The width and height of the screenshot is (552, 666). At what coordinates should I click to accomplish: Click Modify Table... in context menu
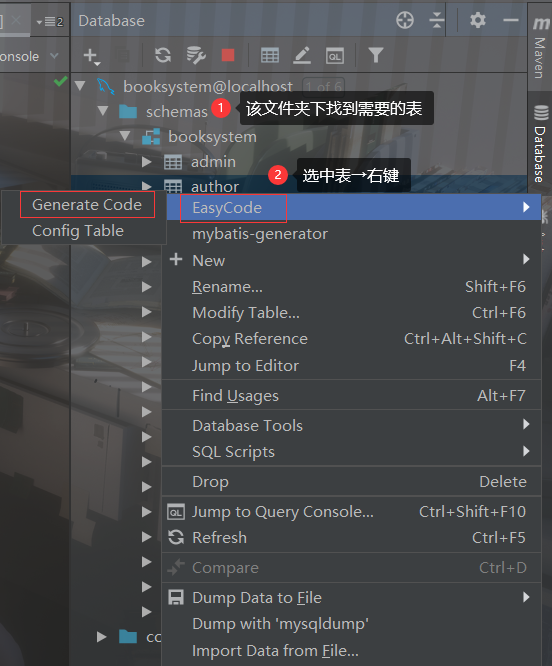pos(246,313)
